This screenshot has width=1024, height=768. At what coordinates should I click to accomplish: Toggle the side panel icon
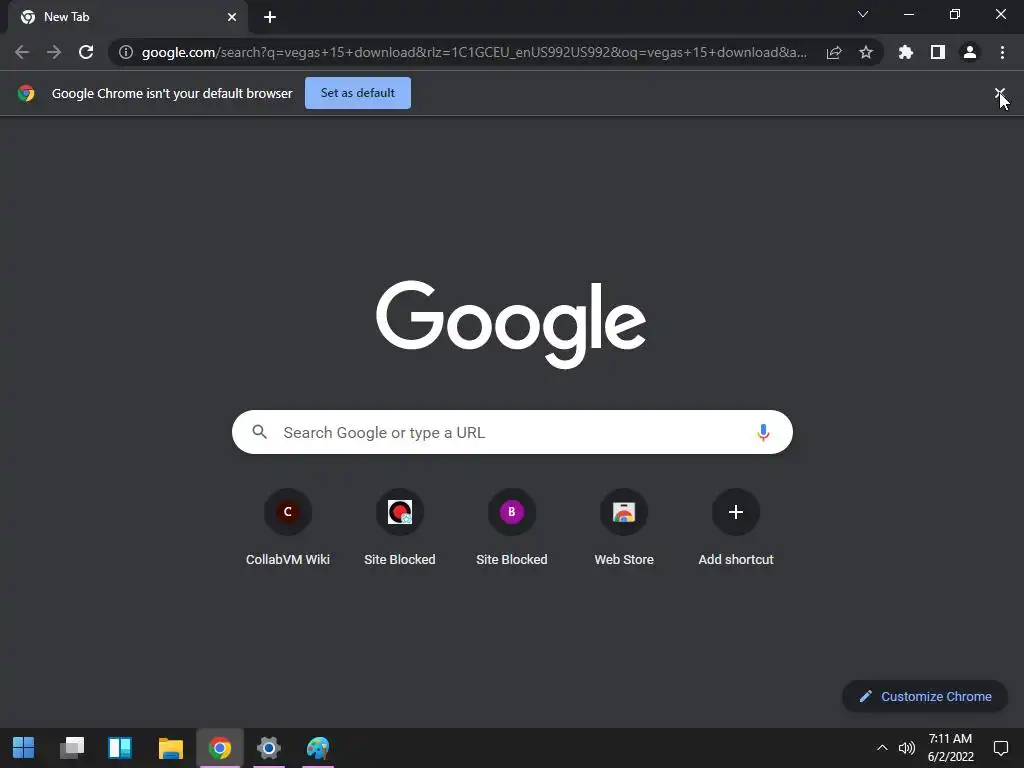point(938,52)
